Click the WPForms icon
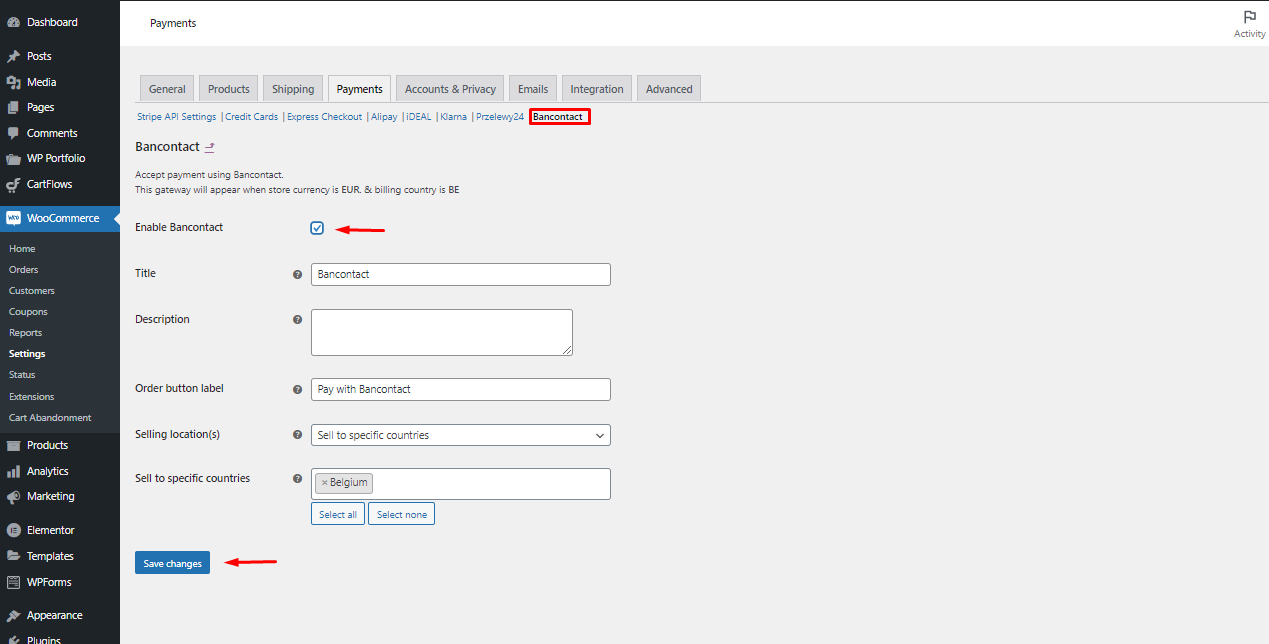Image resolution: width=1269 pixels, height=644 pixels. click(14, 582)
